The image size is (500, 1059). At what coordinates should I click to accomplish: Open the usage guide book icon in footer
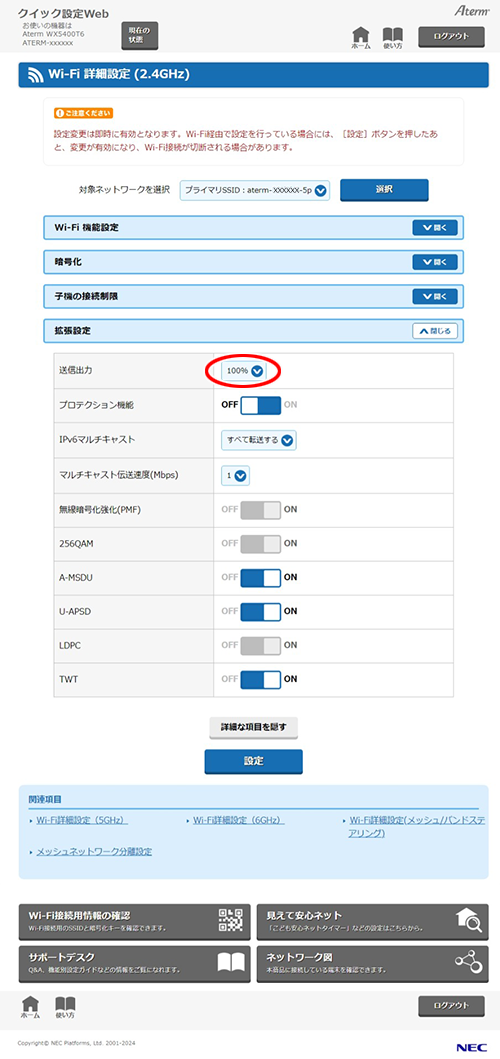point(65,1006)
